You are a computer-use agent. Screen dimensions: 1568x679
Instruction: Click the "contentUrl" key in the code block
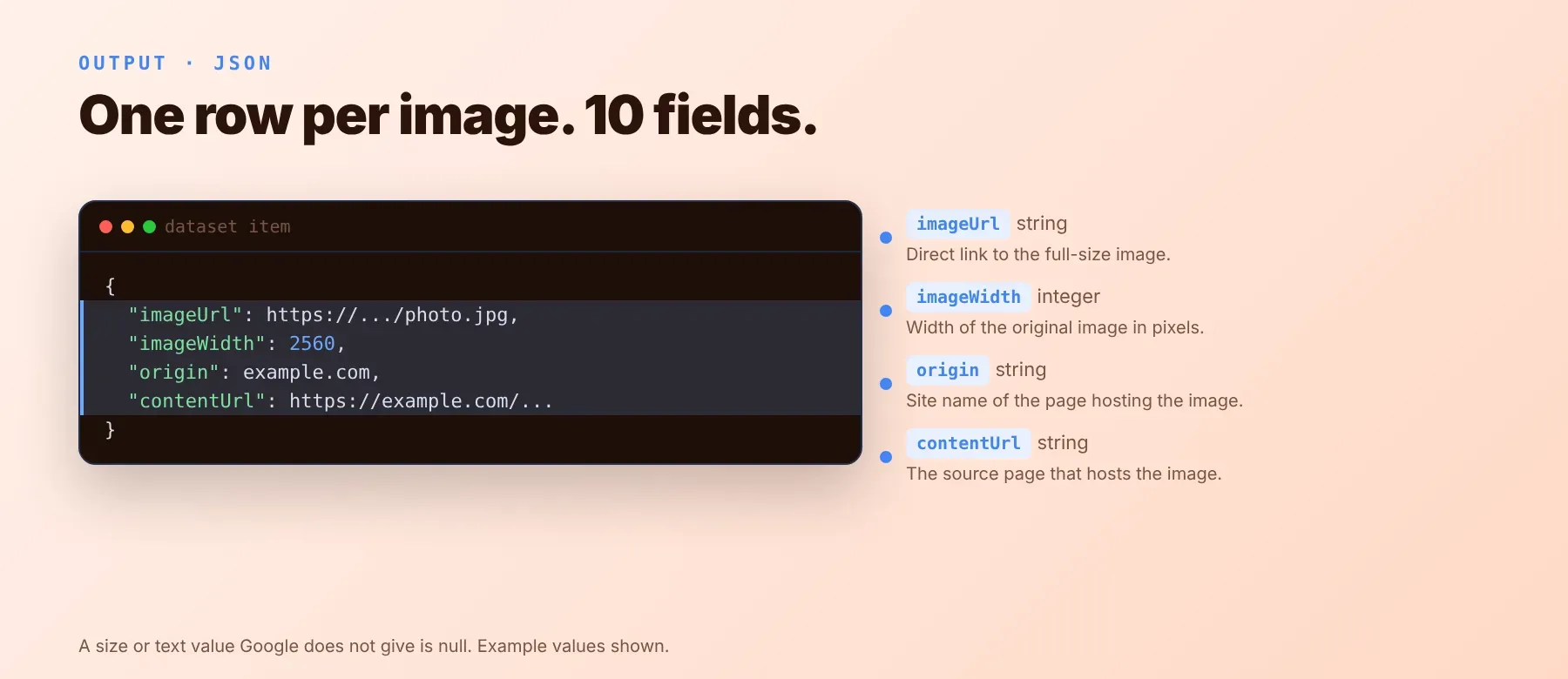[196, 401]
